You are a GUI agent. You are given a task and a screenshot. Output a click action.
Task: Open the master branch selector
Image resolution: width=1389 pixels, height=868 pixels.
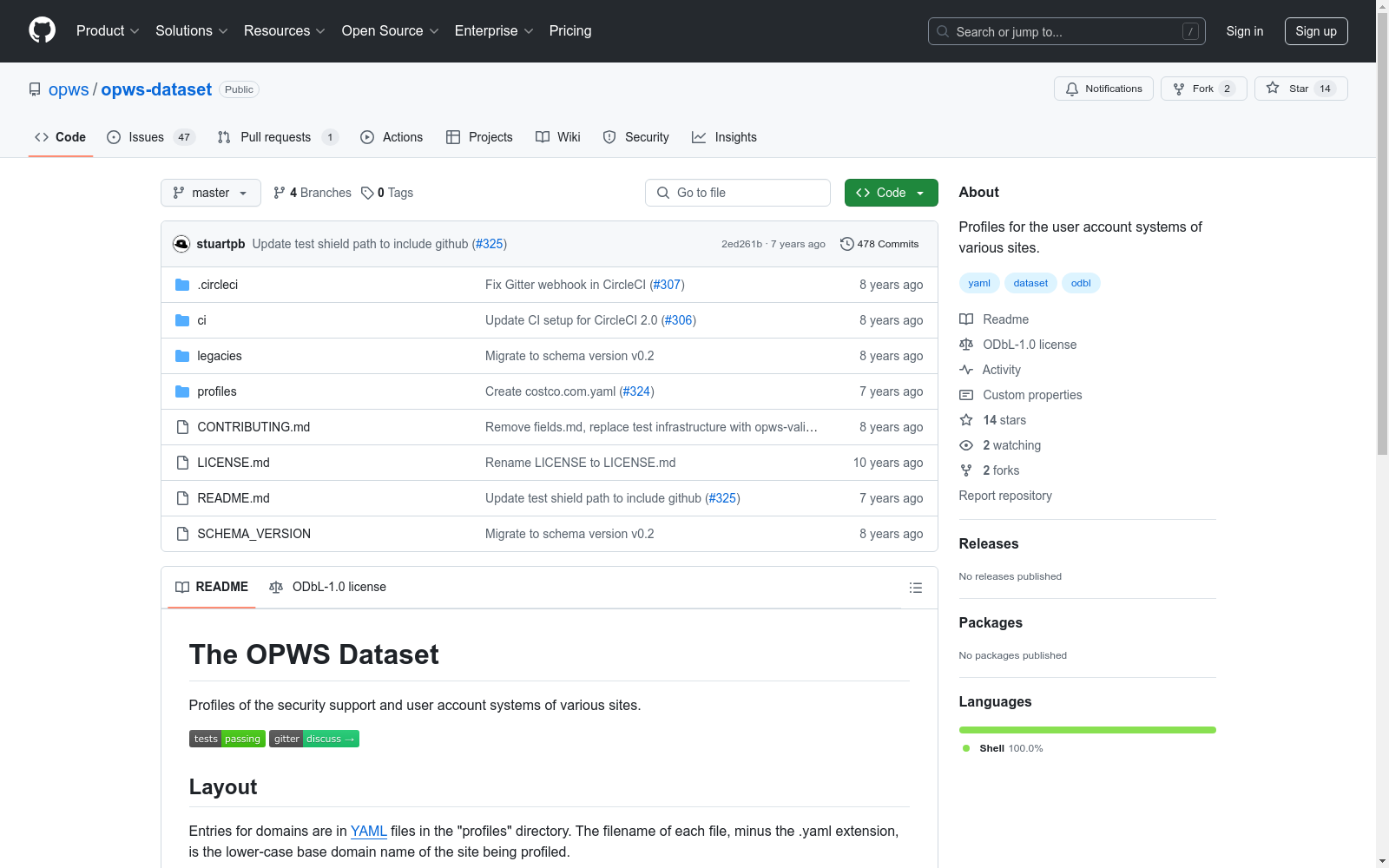[x=211, y=193]
